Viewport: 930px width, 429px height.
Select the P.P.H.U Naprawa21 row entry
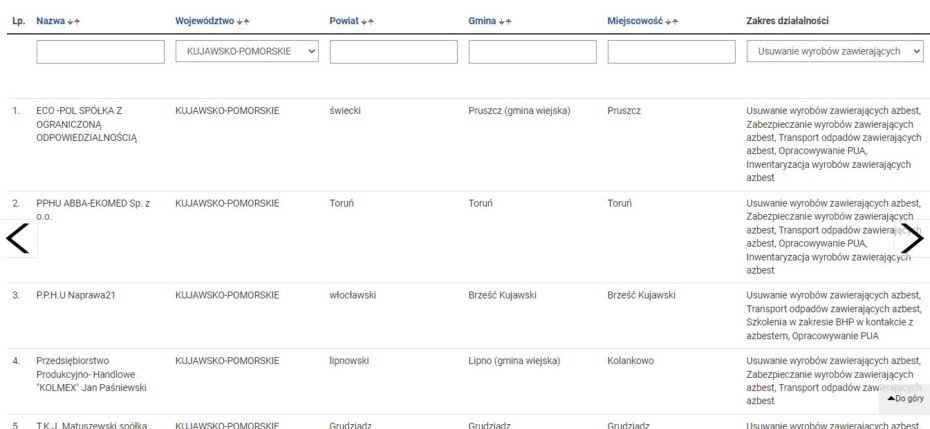tap(76, 295)
